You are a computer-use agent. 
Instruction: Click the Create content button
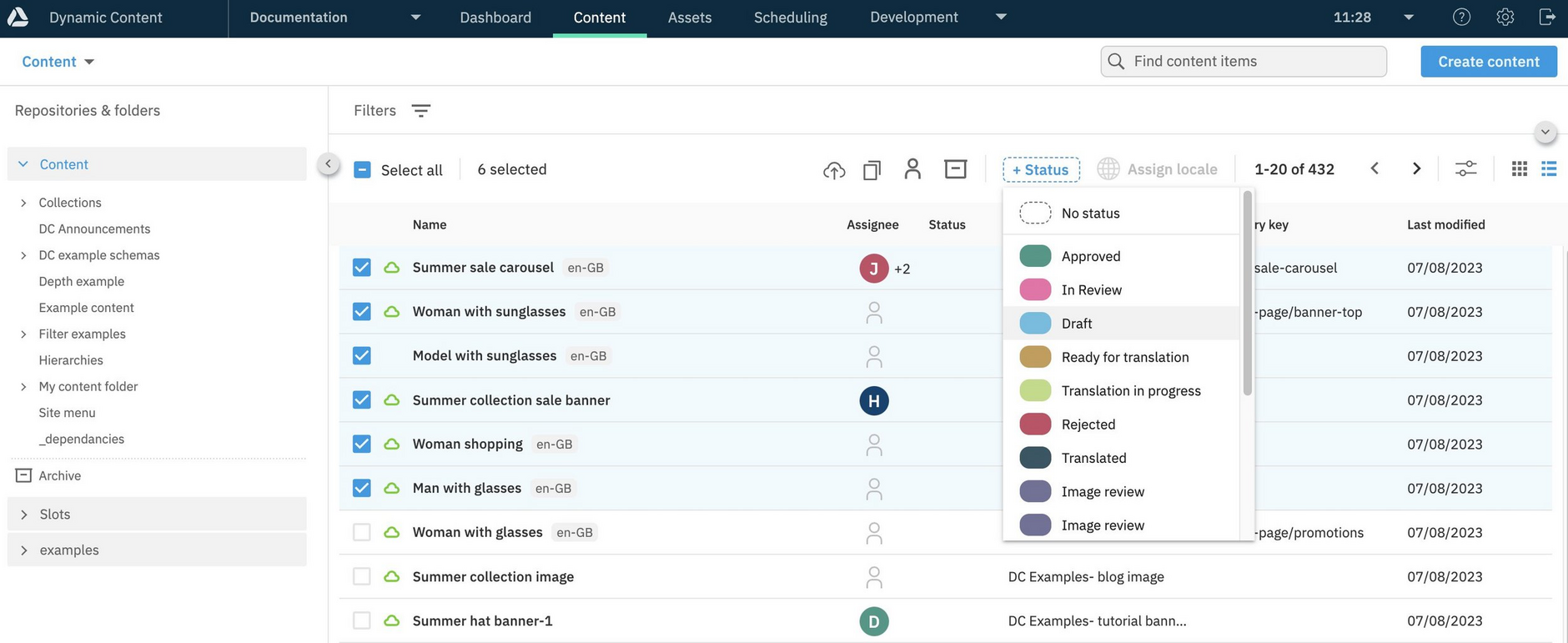pos(1489,62)
